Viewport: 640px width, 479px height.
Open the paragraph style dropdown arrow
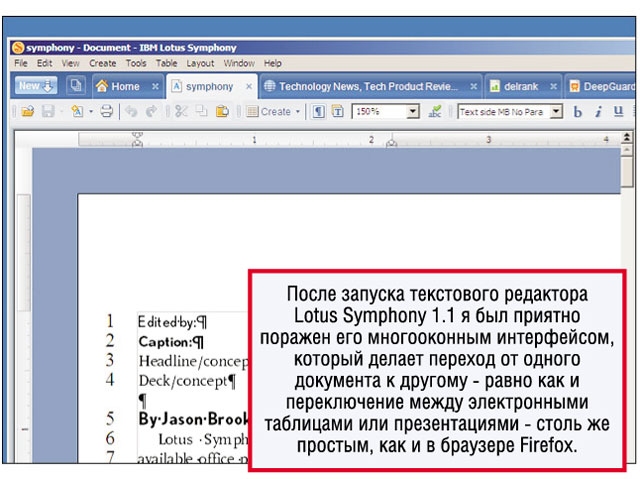coord(556,111)
